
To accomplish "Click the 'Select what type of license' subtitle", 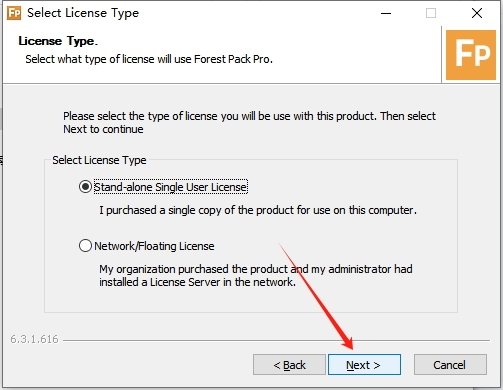I will click(149, 59).
